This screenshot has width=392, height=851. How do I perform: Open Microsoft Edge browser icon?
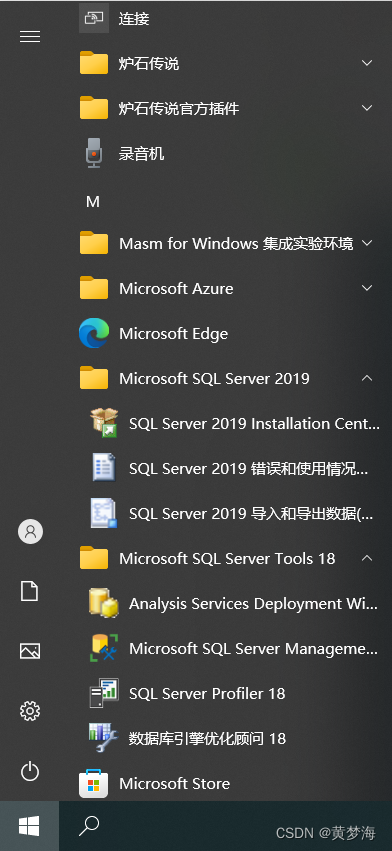94,333
